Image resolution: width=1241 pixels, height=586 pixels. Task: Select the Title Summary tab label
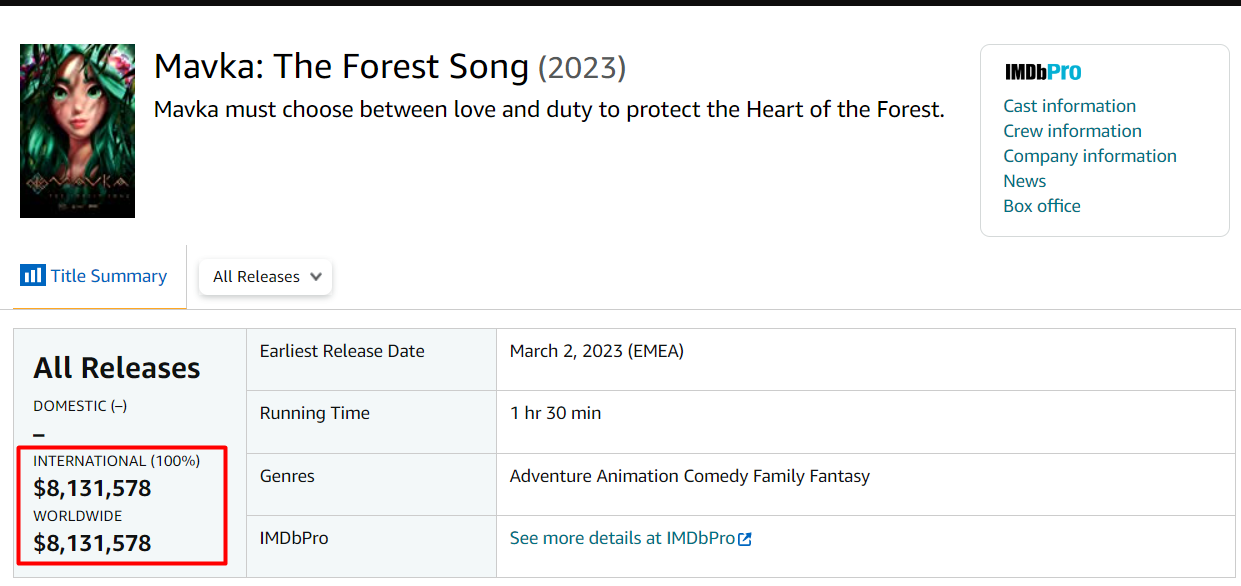[x=109, y=276]
